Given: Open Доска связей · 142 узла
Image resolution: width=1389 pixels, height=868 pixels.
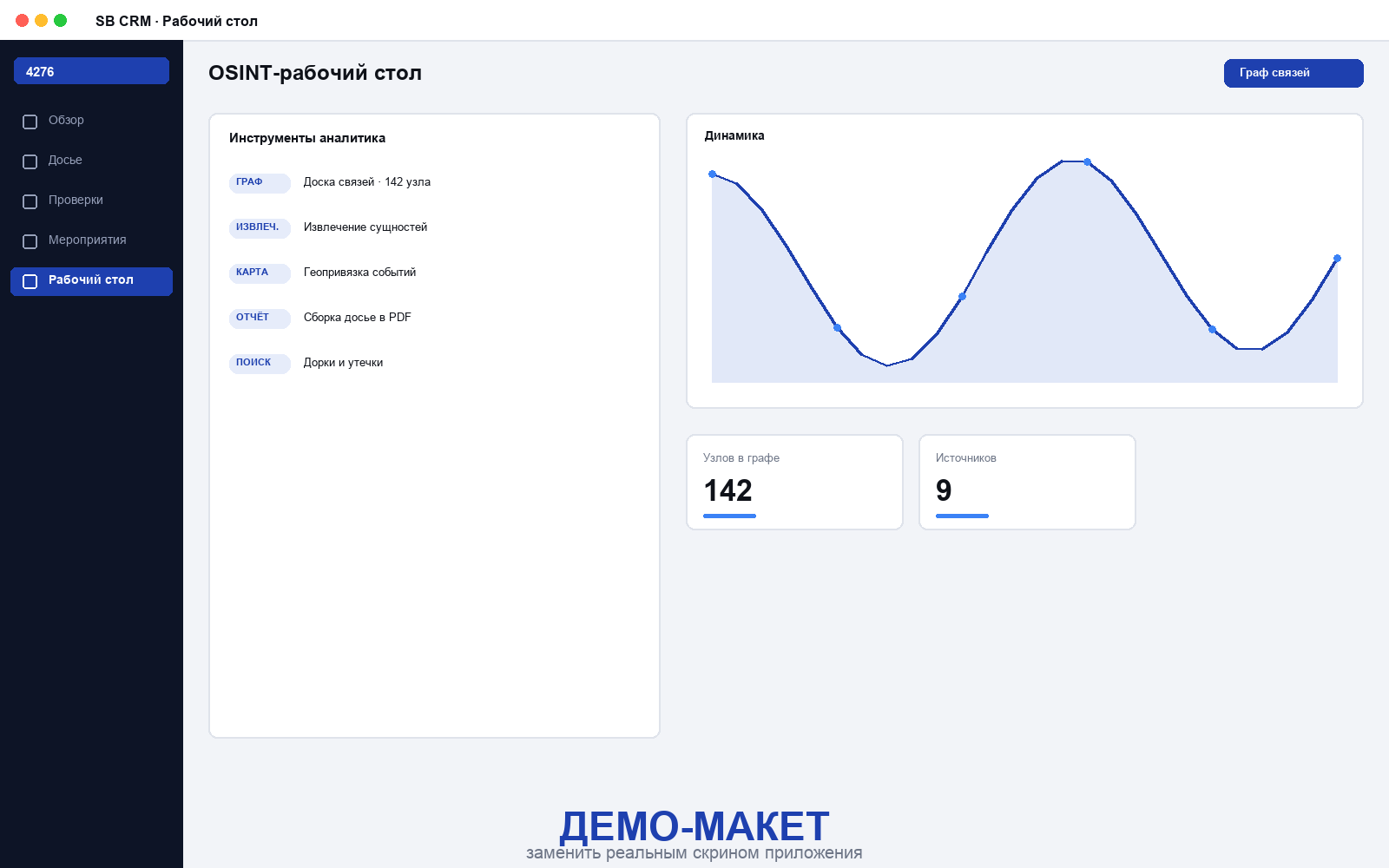Looking at the screenshot, I should coord(367,182).
